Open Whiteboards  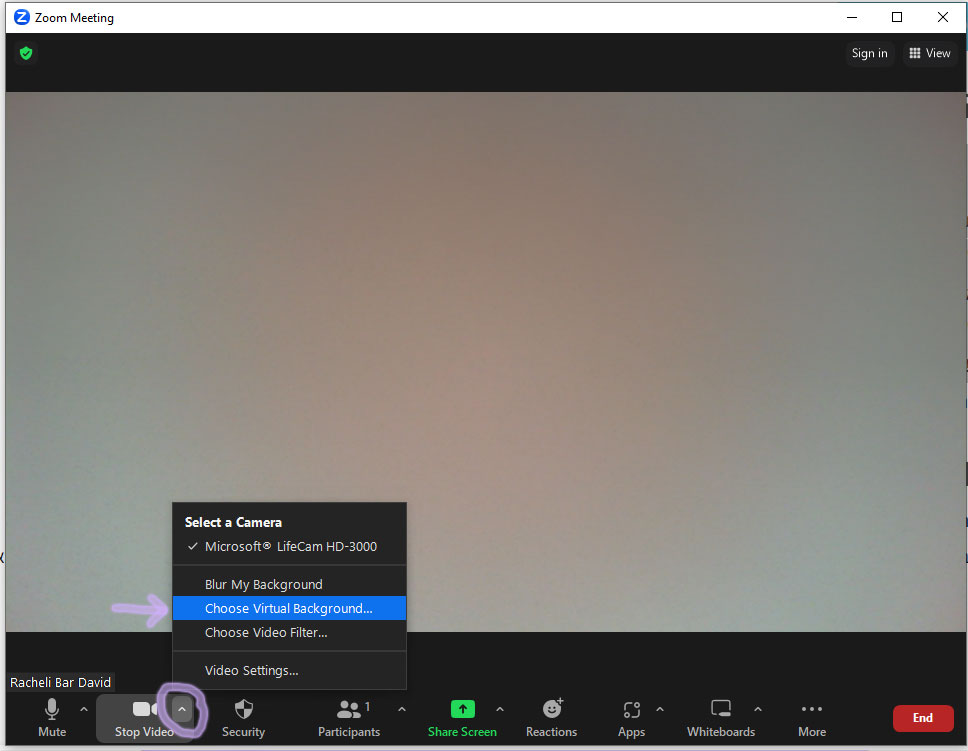click(x=721, y=718)
